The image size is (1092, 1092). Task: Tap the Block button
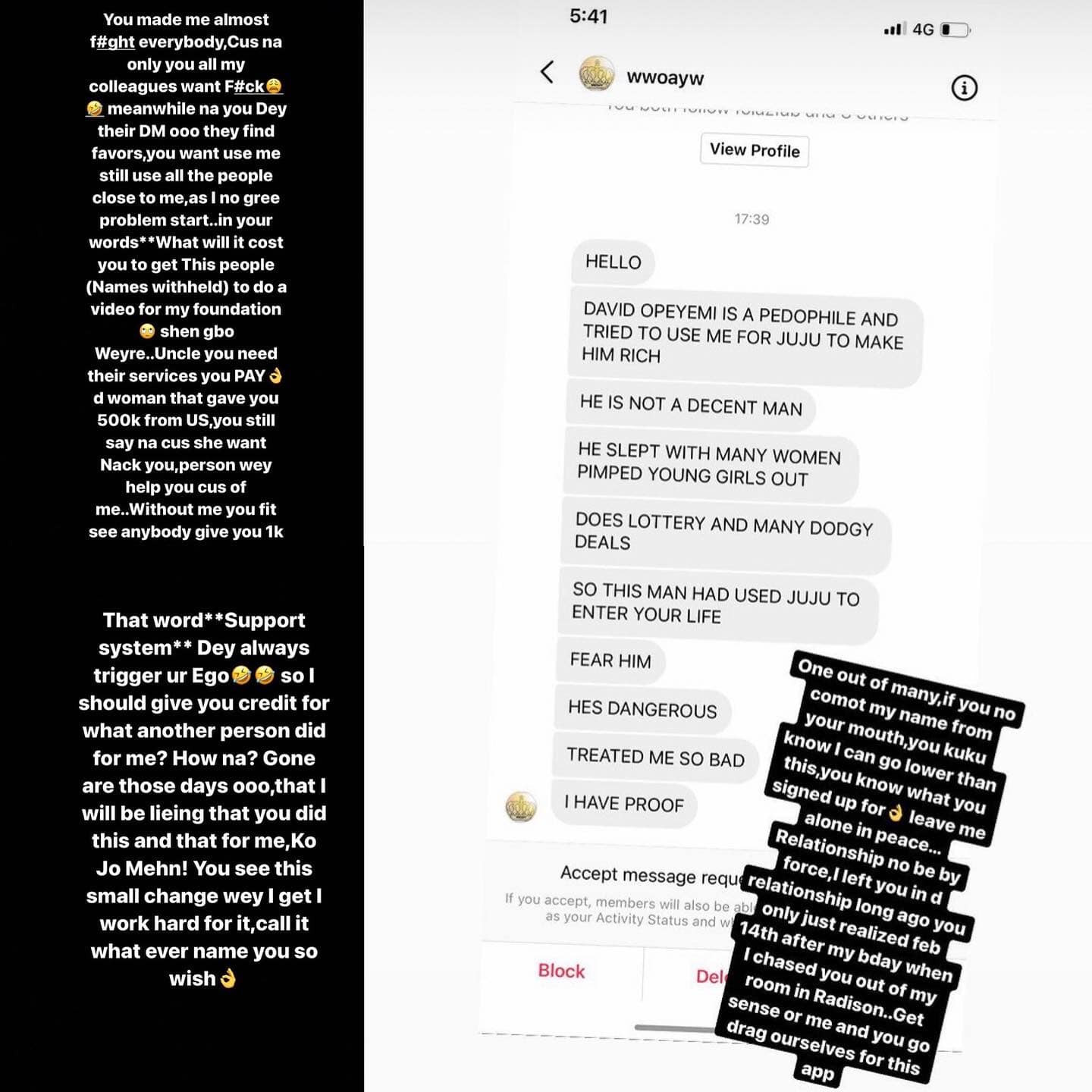[561, 971]
